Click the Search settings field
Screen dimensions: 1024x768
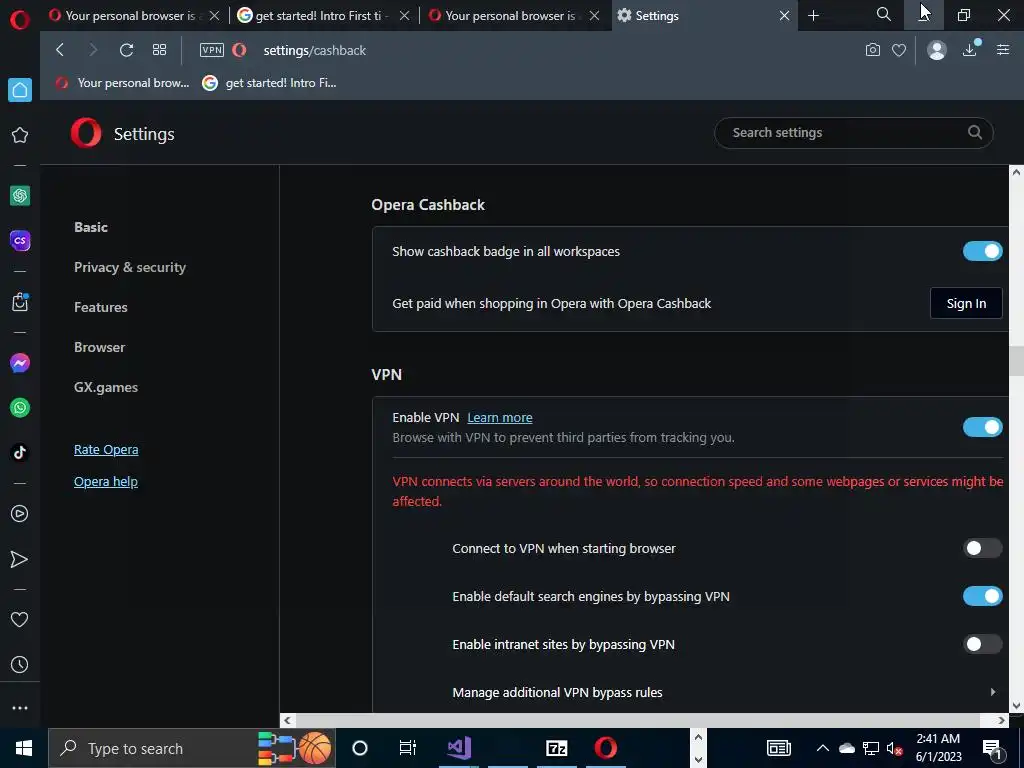854,133
